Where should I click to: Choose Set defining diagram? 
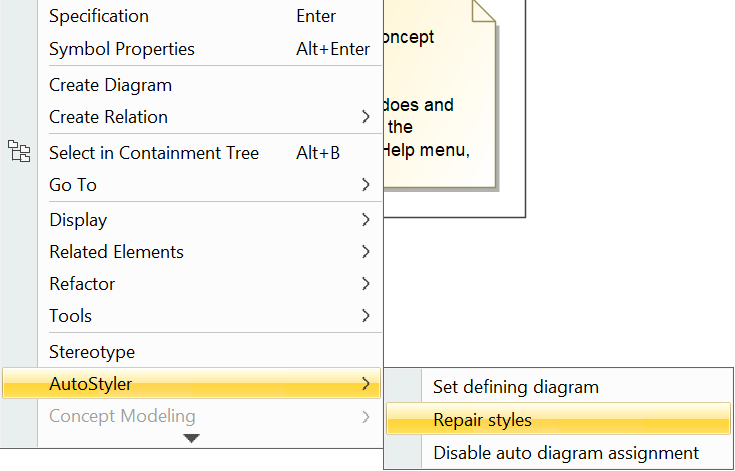(x=515, y=387)
